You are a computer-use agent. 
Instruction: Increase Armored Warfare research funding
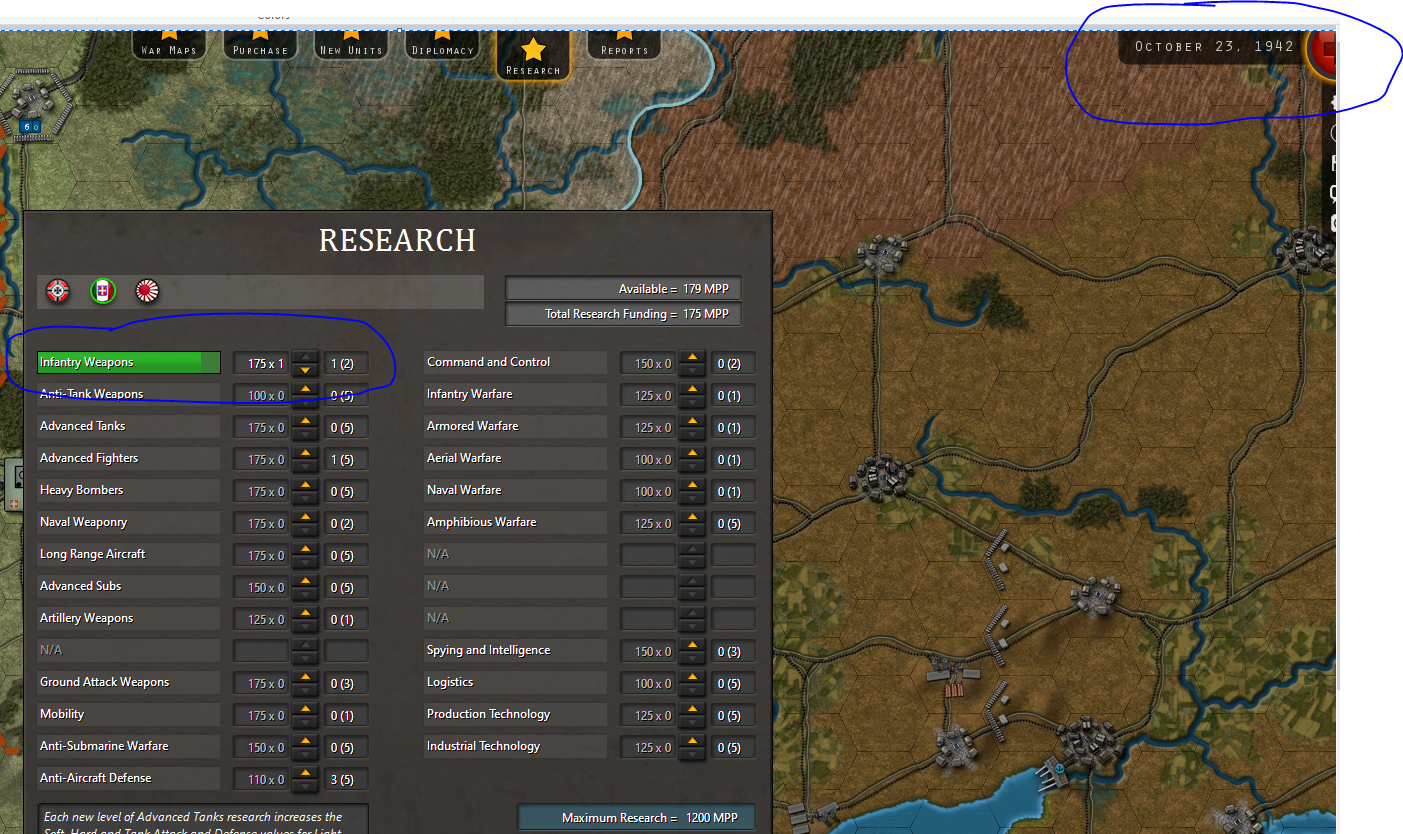[693, 420]
